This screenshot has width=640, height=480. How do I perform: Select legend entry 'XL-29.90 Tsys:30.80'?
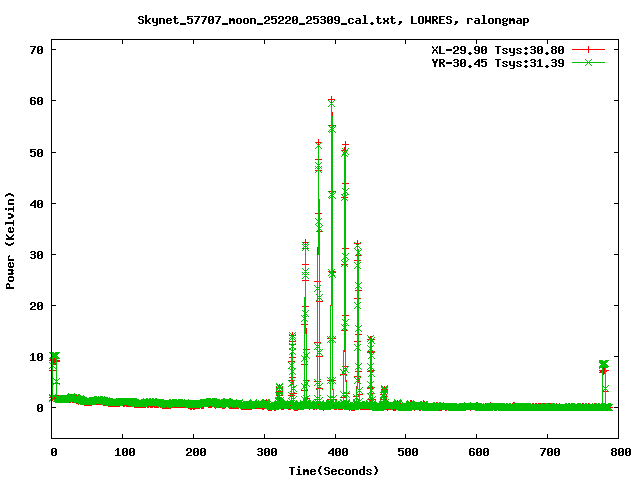(498, 50)
